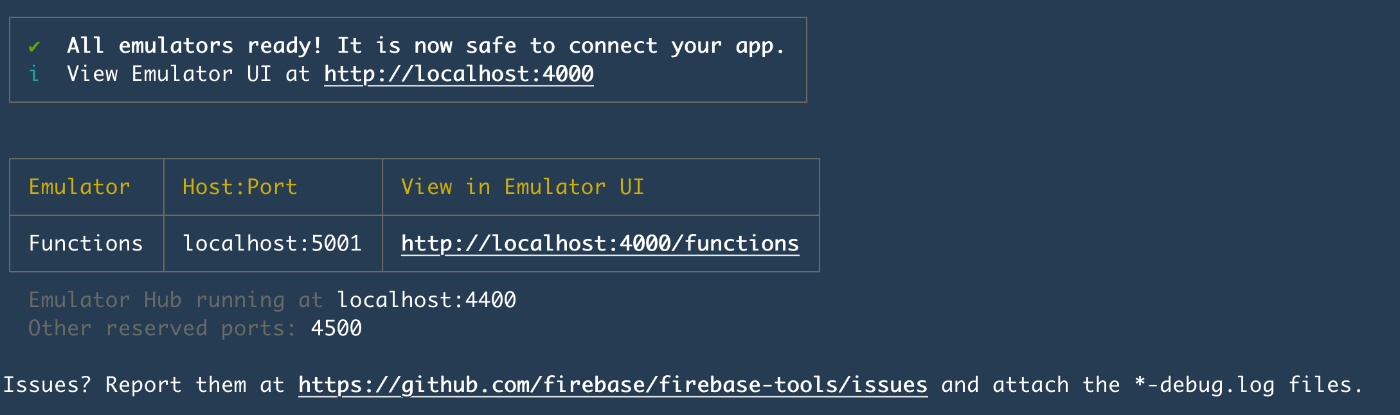Viewport: 1400px width, 415px height.
Task: Click the 'Issues? Report them at' text
Action: point(144,385)
